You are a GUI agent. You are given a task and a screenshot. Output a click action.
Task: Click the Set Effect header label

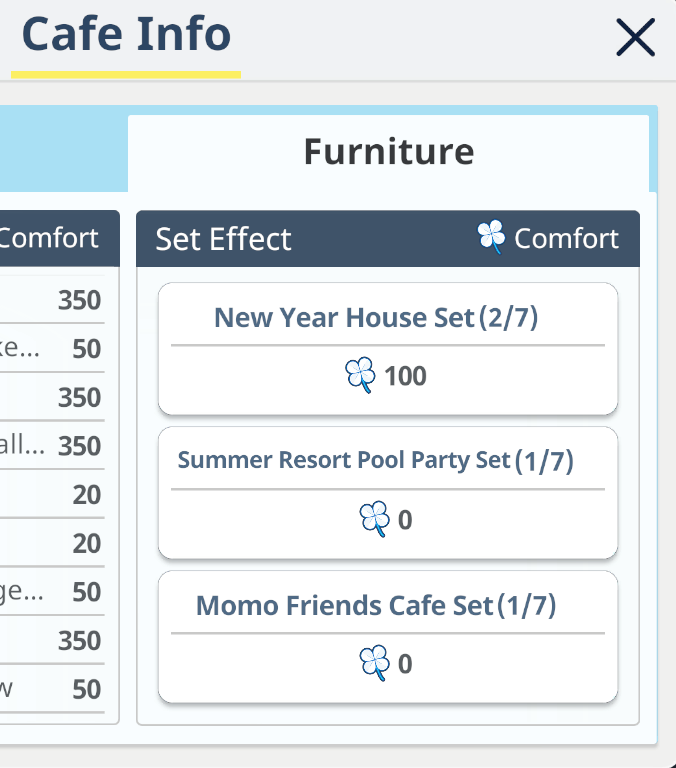[223, 239]
